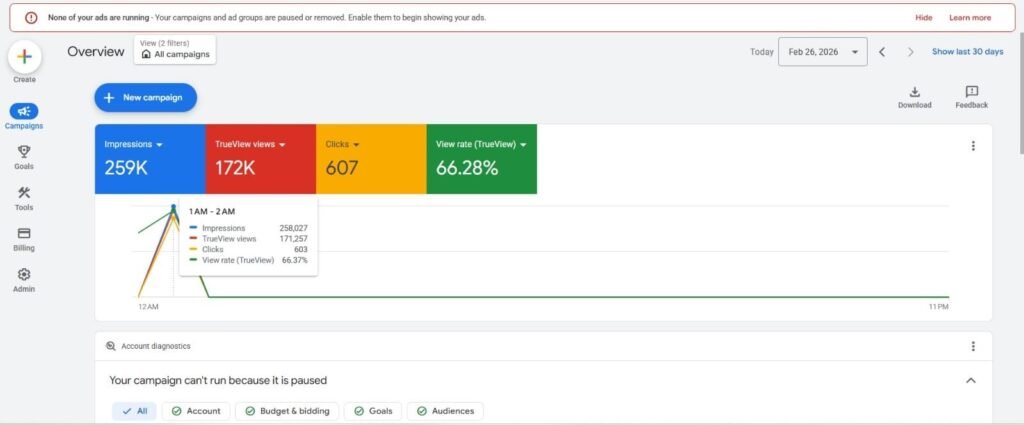Toggle the Budget & bidding chip
The image size is (1024, 425).
coord(286,411)
